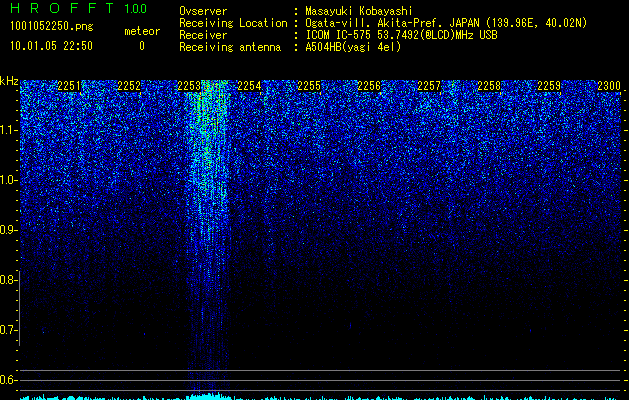Click the Ogata-vill. Akita-Pref. JAPAN location text
Image resolution: width=629 pixels, height=400 pixels.
point(446,23)
